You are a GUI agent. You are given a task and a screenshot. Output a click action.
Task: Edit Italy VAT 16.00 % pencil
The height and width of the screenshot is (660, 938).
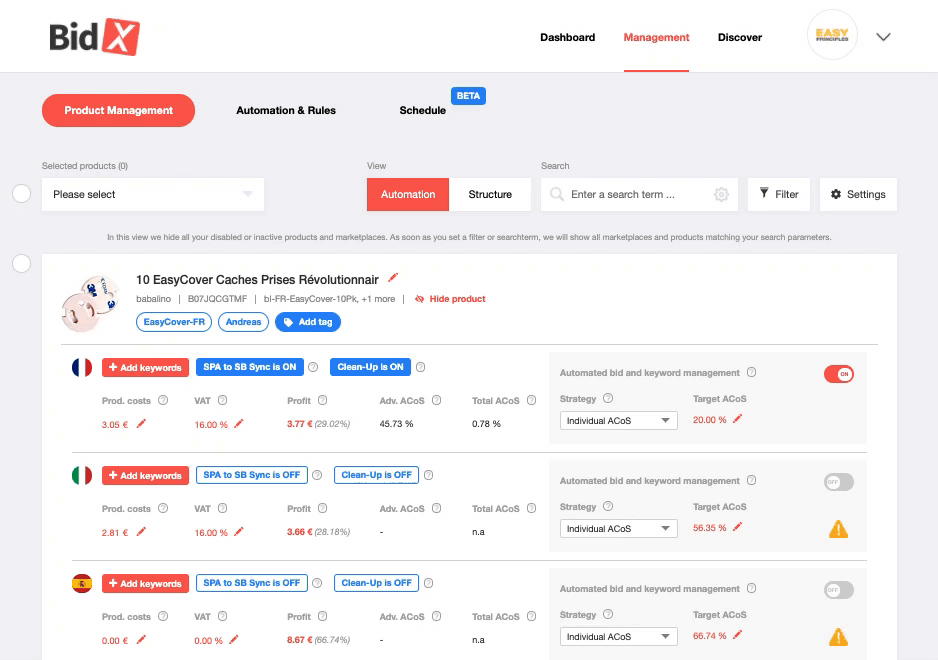[x=239, y=531]
